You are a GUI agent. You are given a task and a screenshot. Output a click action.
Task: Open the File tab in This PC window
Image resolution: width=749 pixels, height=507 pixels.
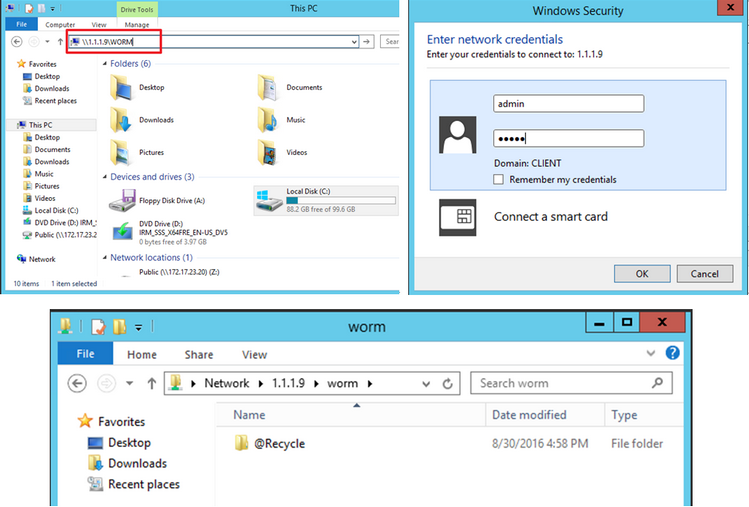pos(21,24)
